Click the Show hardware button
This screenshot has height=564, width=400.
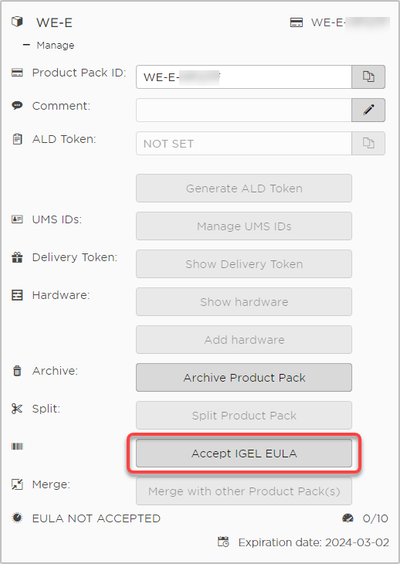click(x=244, y=301)
